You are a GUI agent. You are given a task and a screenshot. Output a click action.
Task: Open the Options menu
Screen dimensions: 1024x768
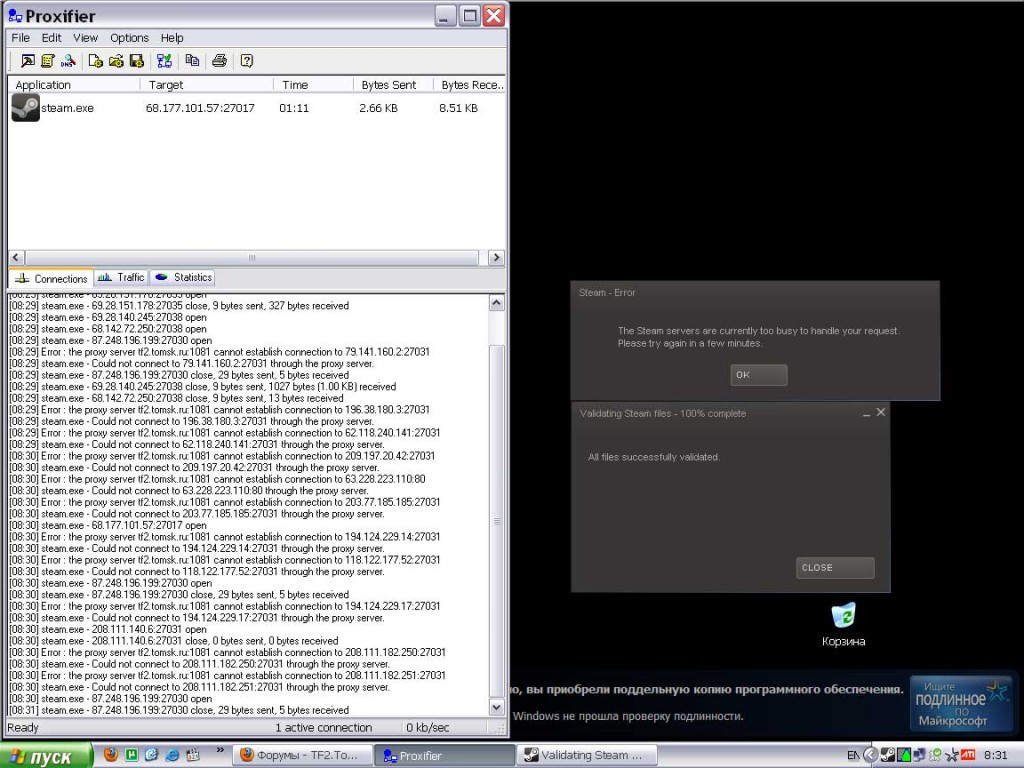129,38
